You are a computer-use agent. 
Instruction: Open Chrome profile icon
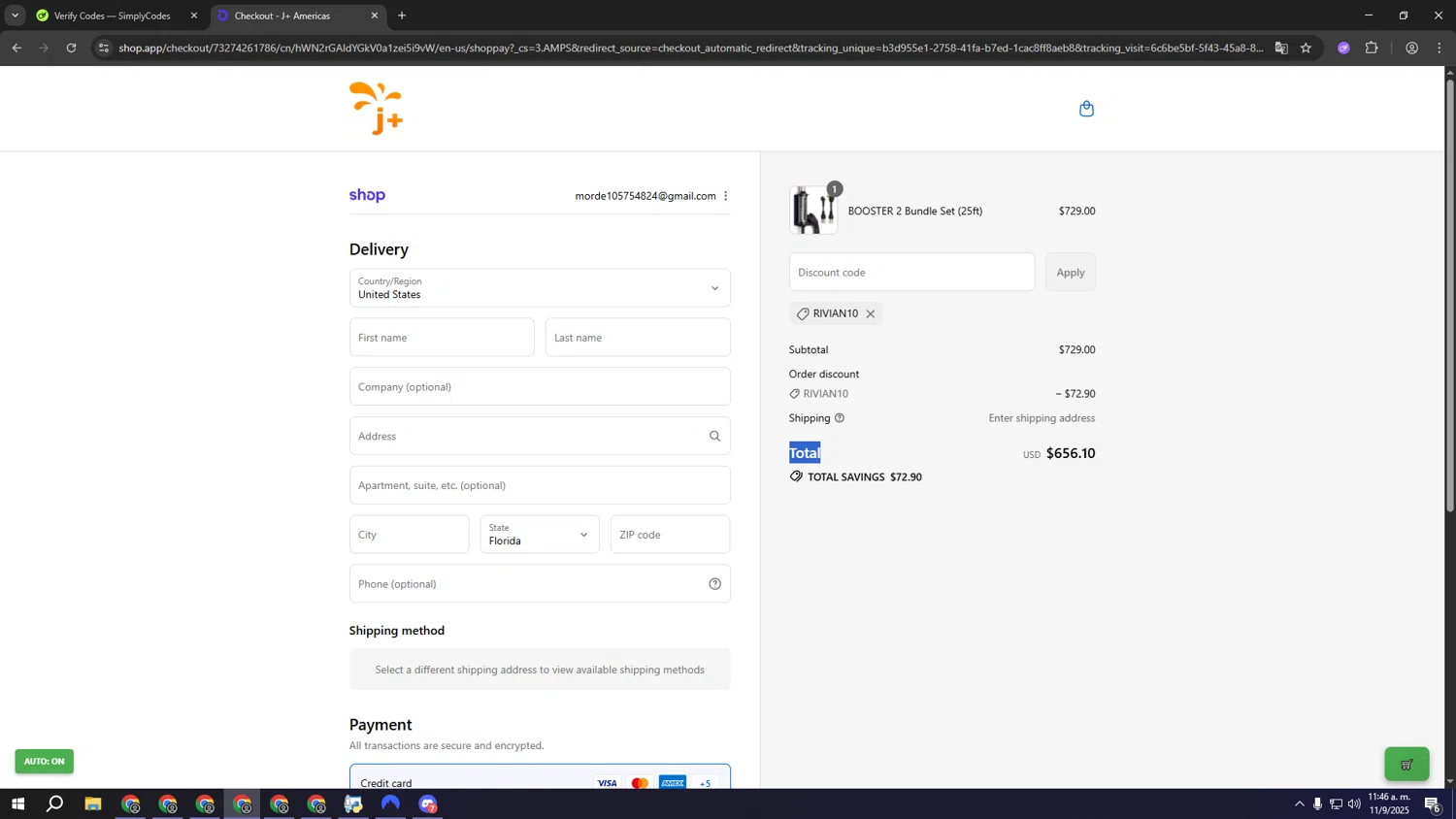pyautogui.click(x=1411, y=48)
